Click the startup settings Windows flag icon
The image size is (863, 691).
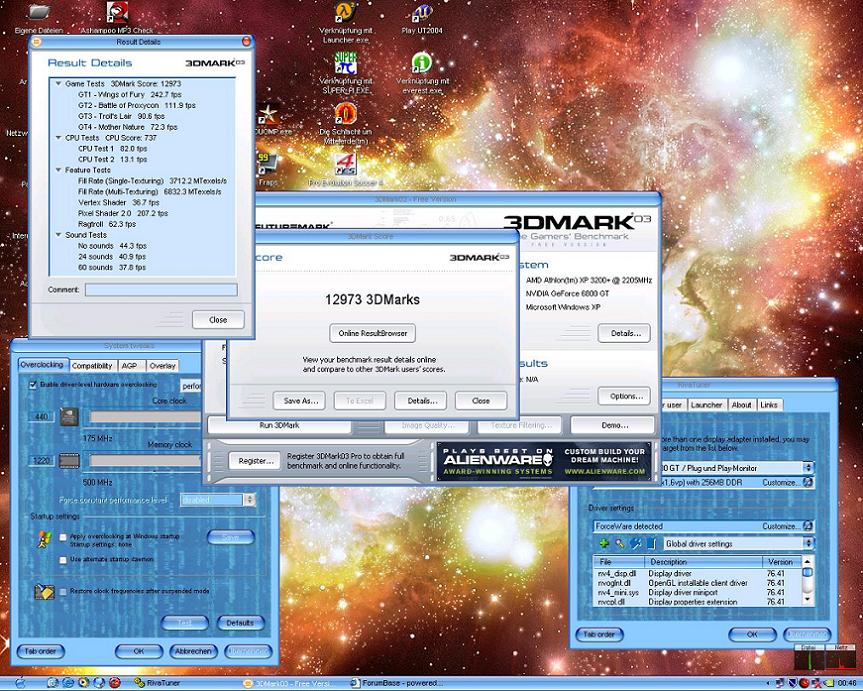(44, 540)
